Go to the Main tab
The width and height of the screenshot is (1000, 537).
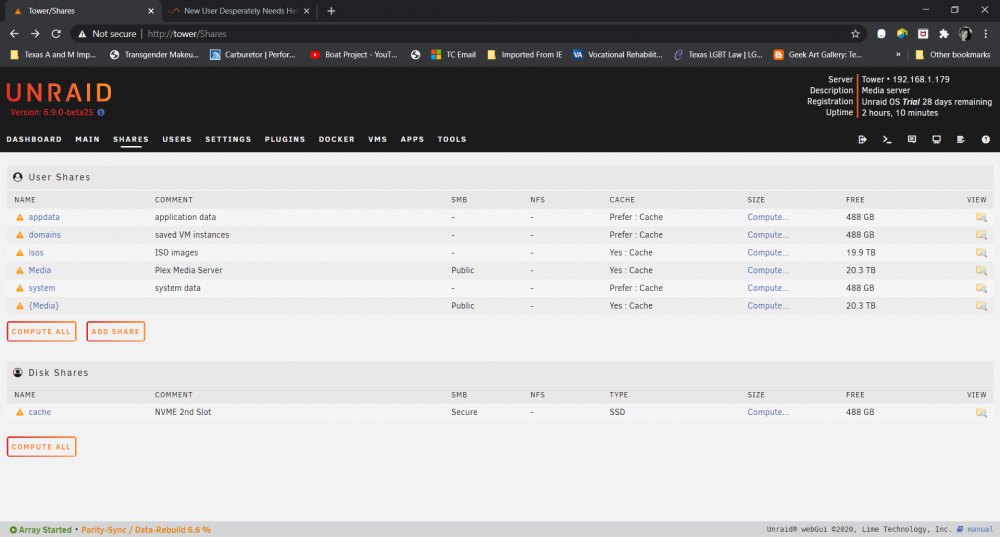click(87, 139)
